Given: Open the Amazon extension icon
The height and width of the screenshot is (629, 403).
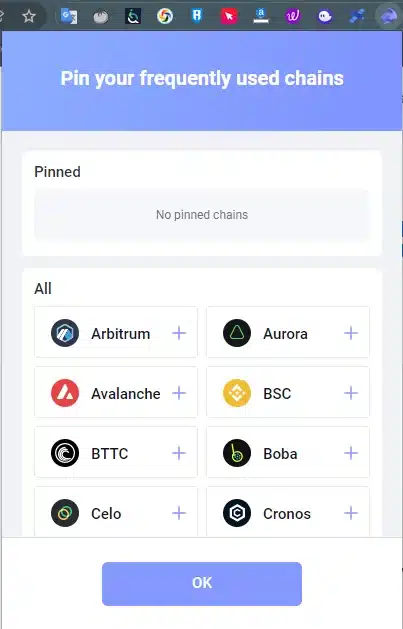Looking at the screenshot, I should [x=261, y=16].
